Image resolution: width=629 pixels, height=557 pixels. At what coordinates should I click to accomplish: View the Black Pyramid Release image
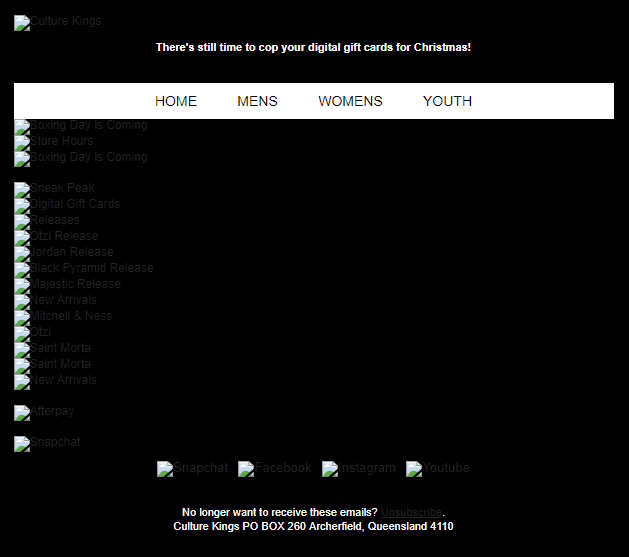(x=84, y=269)
